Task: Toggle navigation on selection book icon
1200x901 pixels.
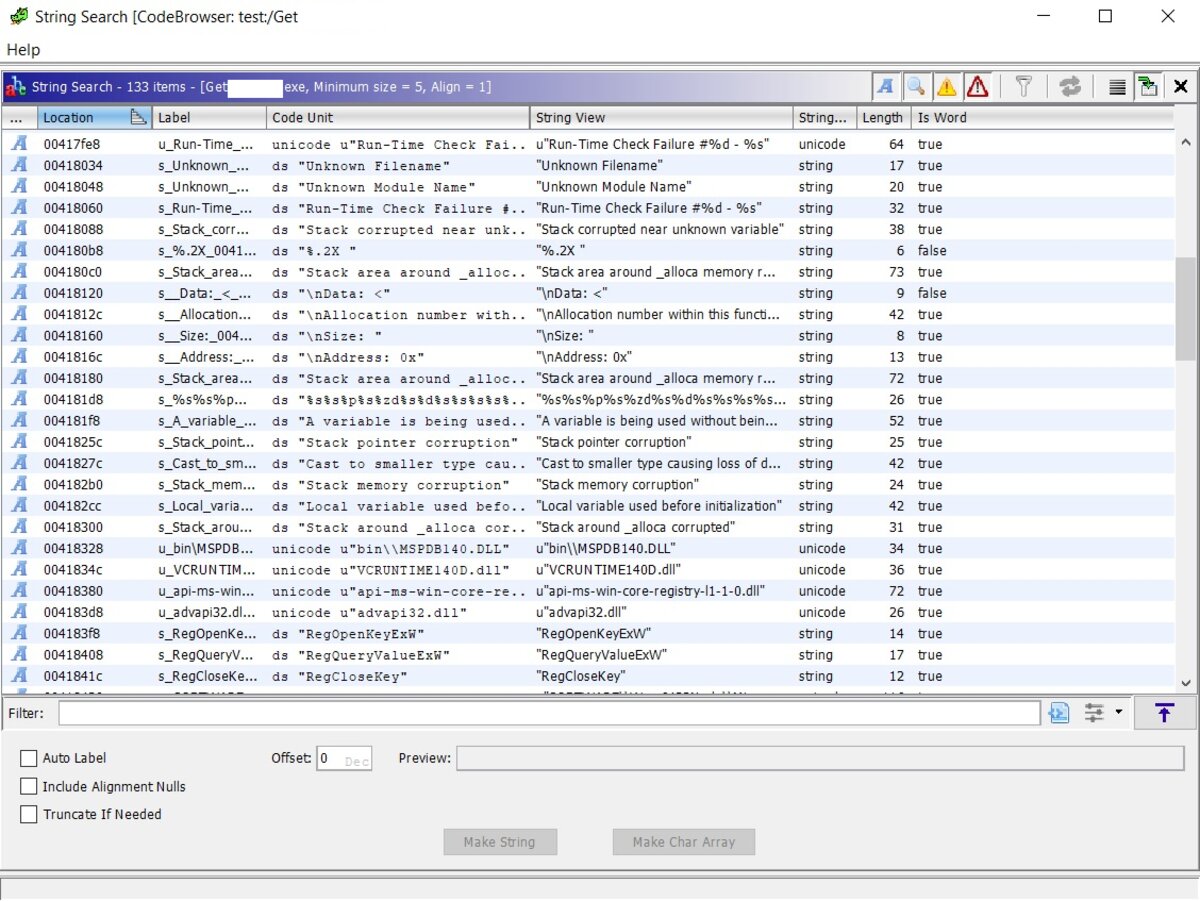Action: click(x=1148, y=87)
